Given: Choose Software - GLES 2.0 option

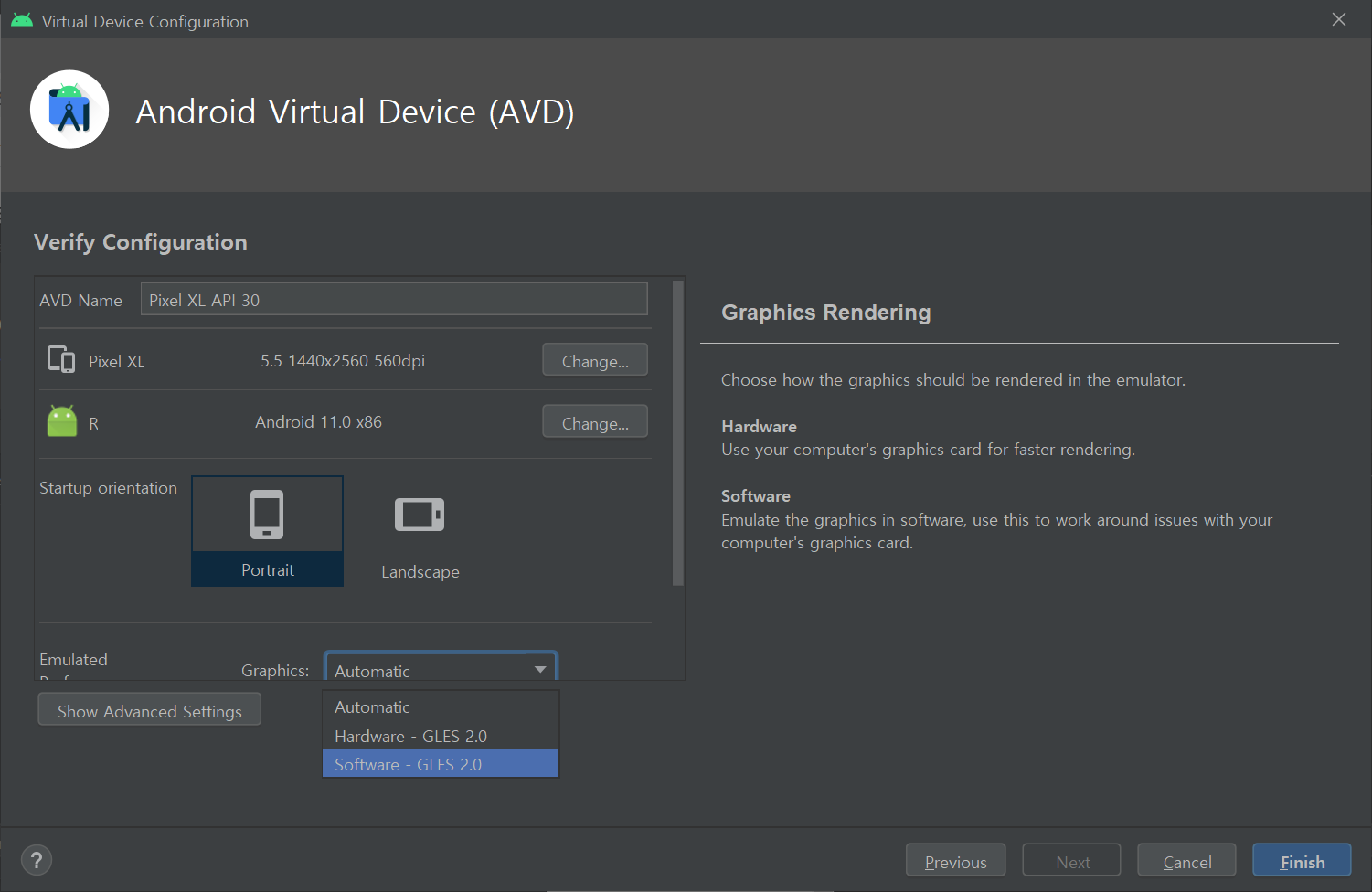Looking at the screenshot, I should (441, 764).
